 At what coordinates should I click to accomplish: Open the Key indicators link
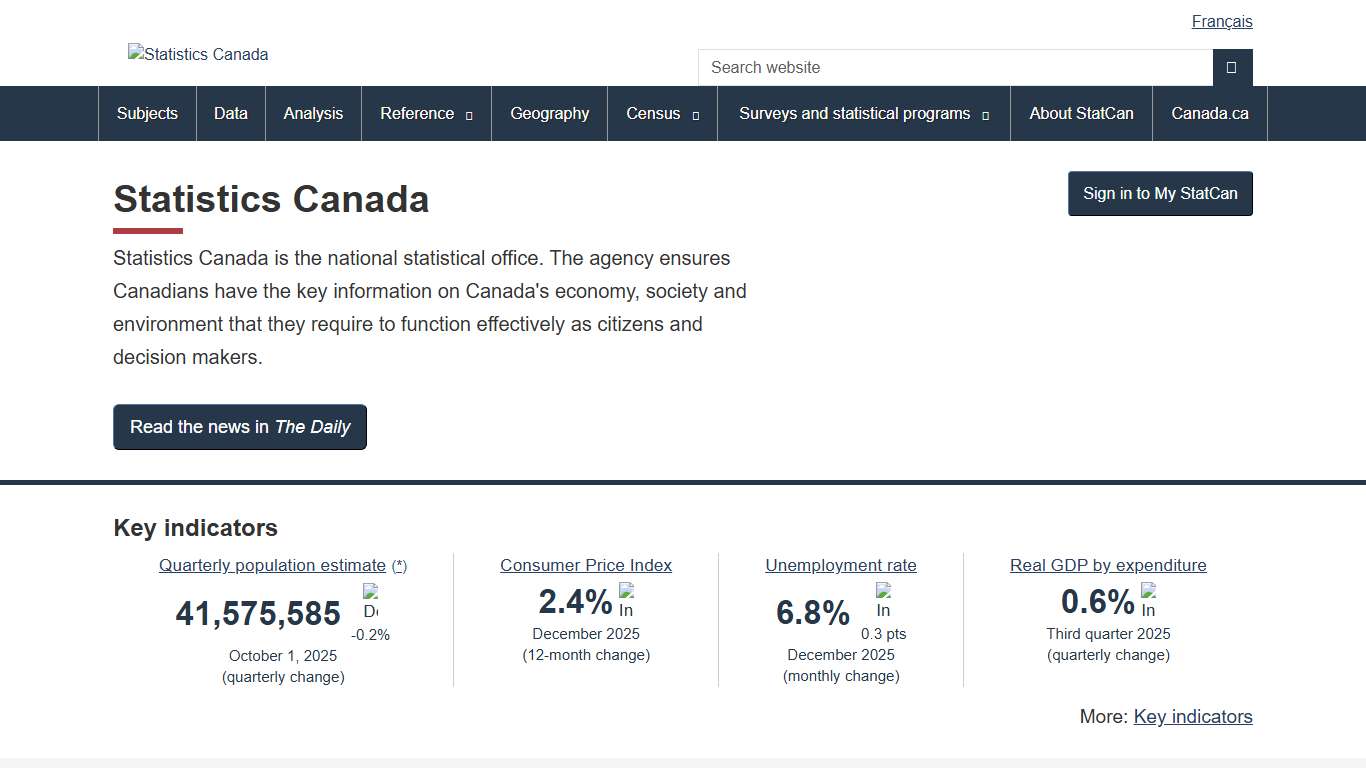[1193, 716]
